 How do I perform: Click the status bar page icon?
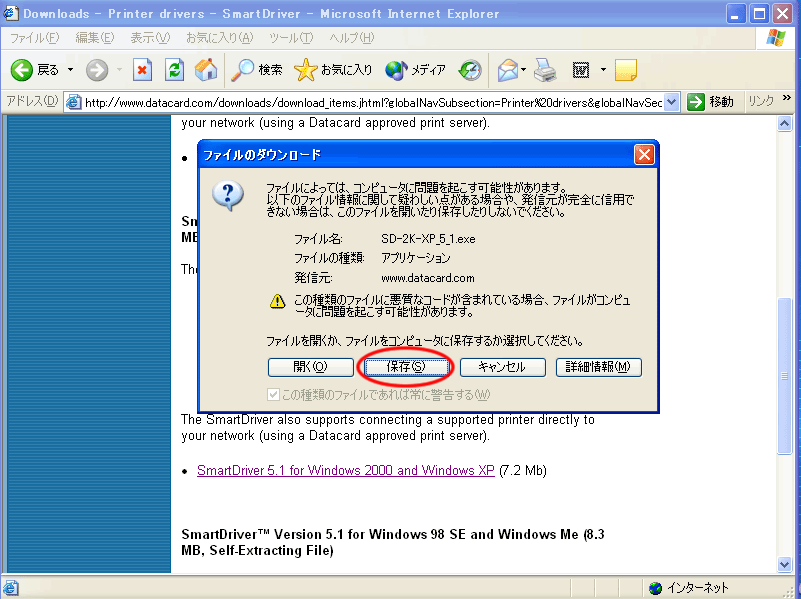(11, 588)
